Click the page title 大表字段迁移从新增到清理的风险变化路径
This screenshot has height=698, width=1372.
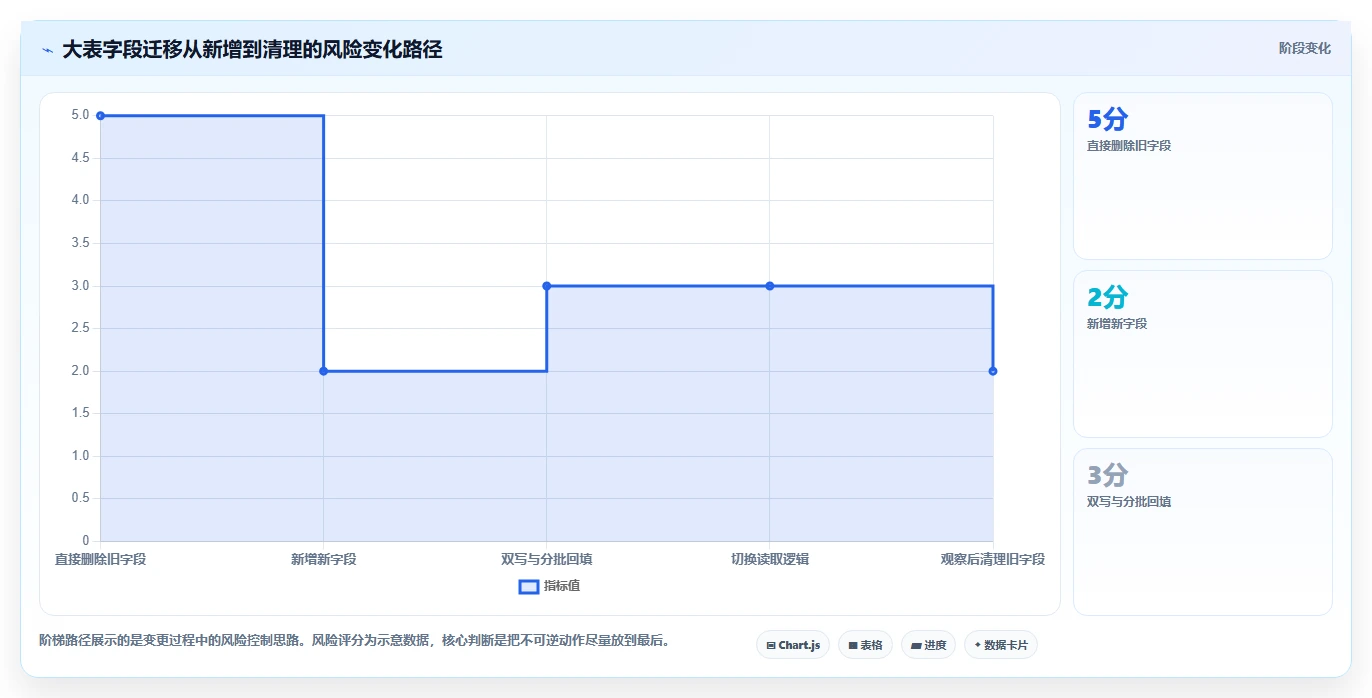(252, 49)
